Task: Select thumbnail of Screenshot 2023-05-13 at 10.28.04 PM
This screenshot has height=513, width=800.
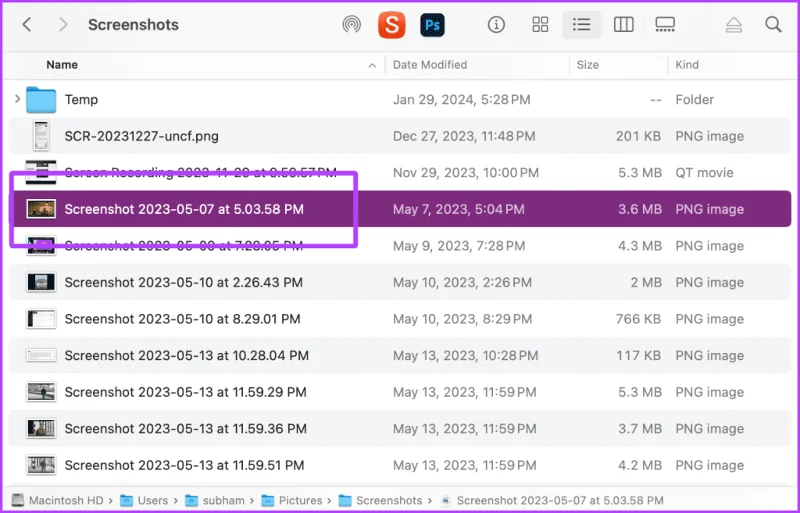Action: pyautogui.click(x=41, y=355)
